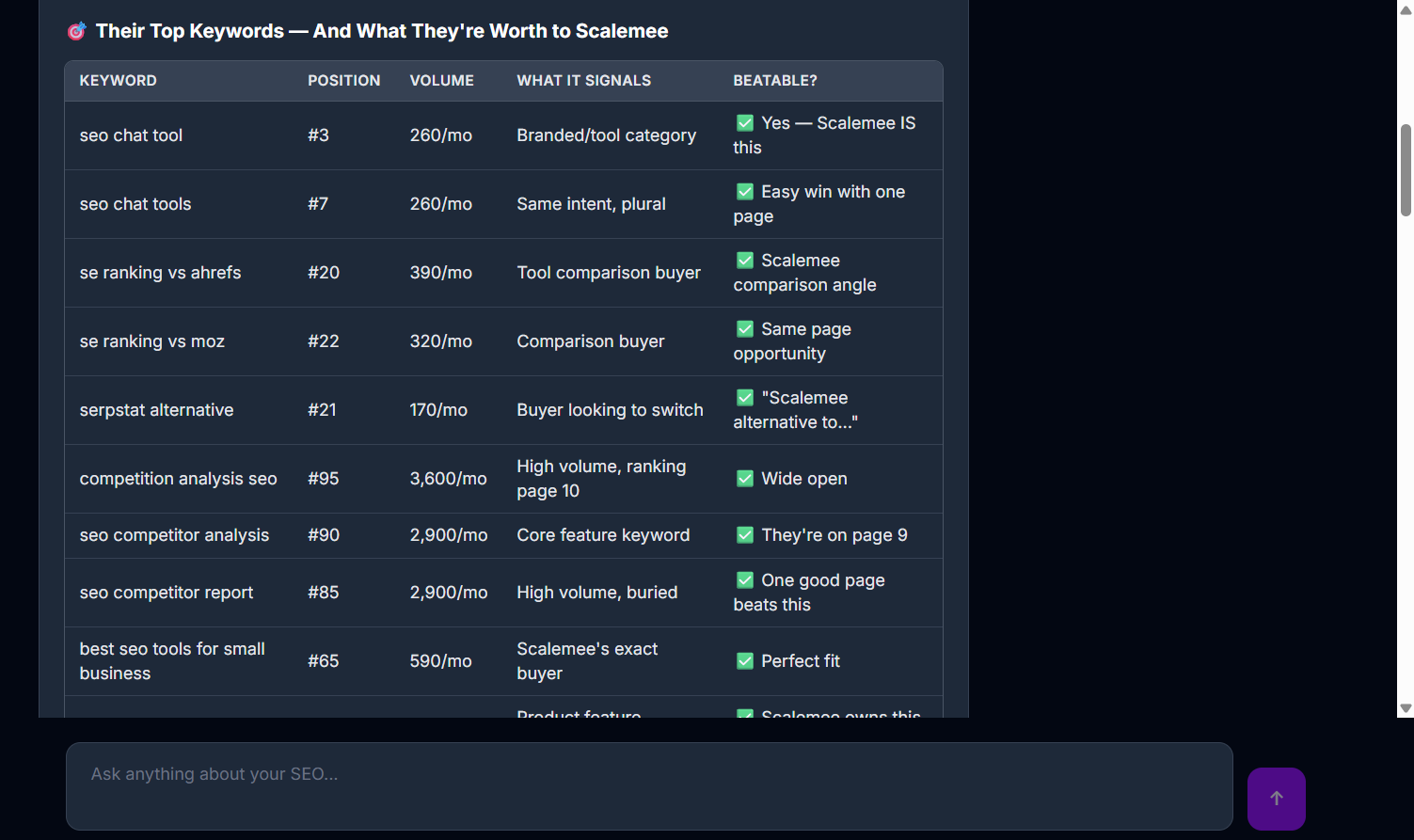Click the green check beside 'They're on page 9'

point(745,535)
